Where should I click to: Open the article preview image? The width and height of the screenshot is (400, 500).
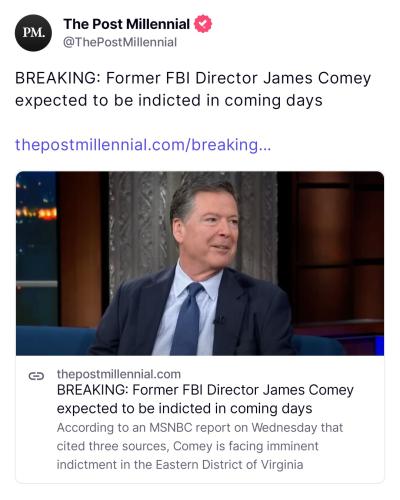click(x=200, y=263)
